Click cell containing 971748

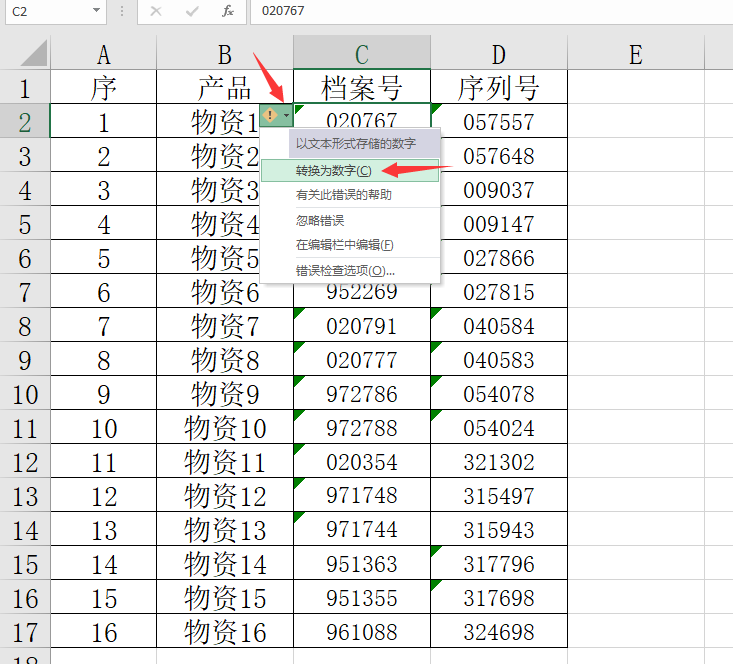(362, 495)
